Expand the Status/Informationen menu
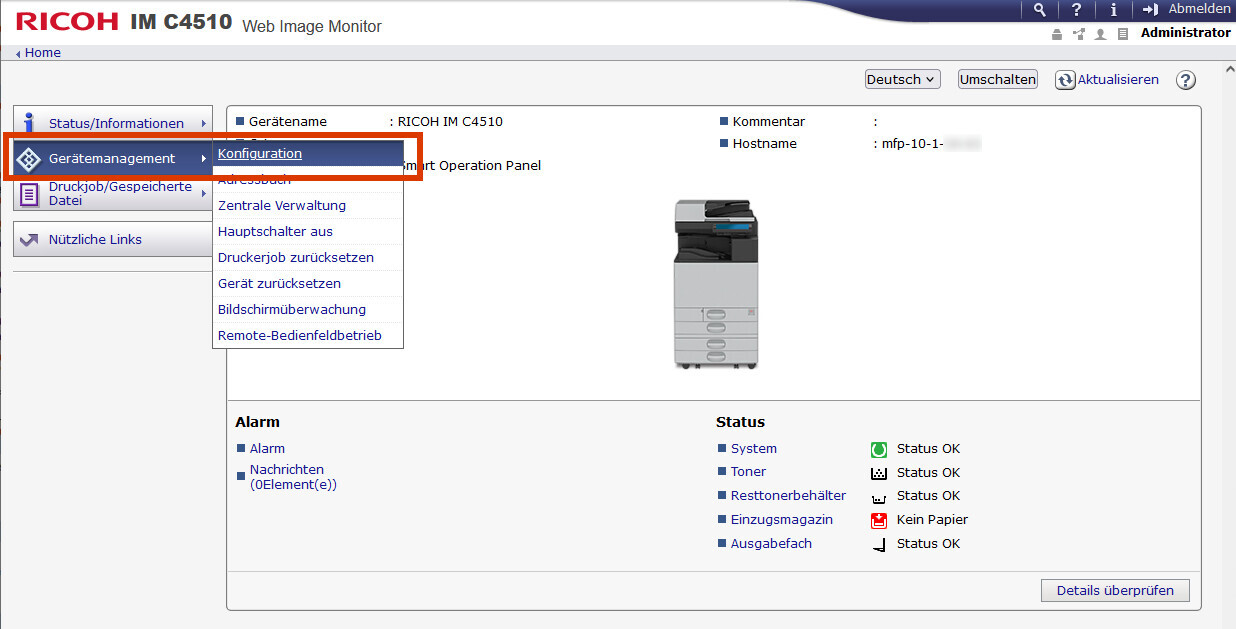Viewport: 1236px width, 629px height. [x=113, y=123]
